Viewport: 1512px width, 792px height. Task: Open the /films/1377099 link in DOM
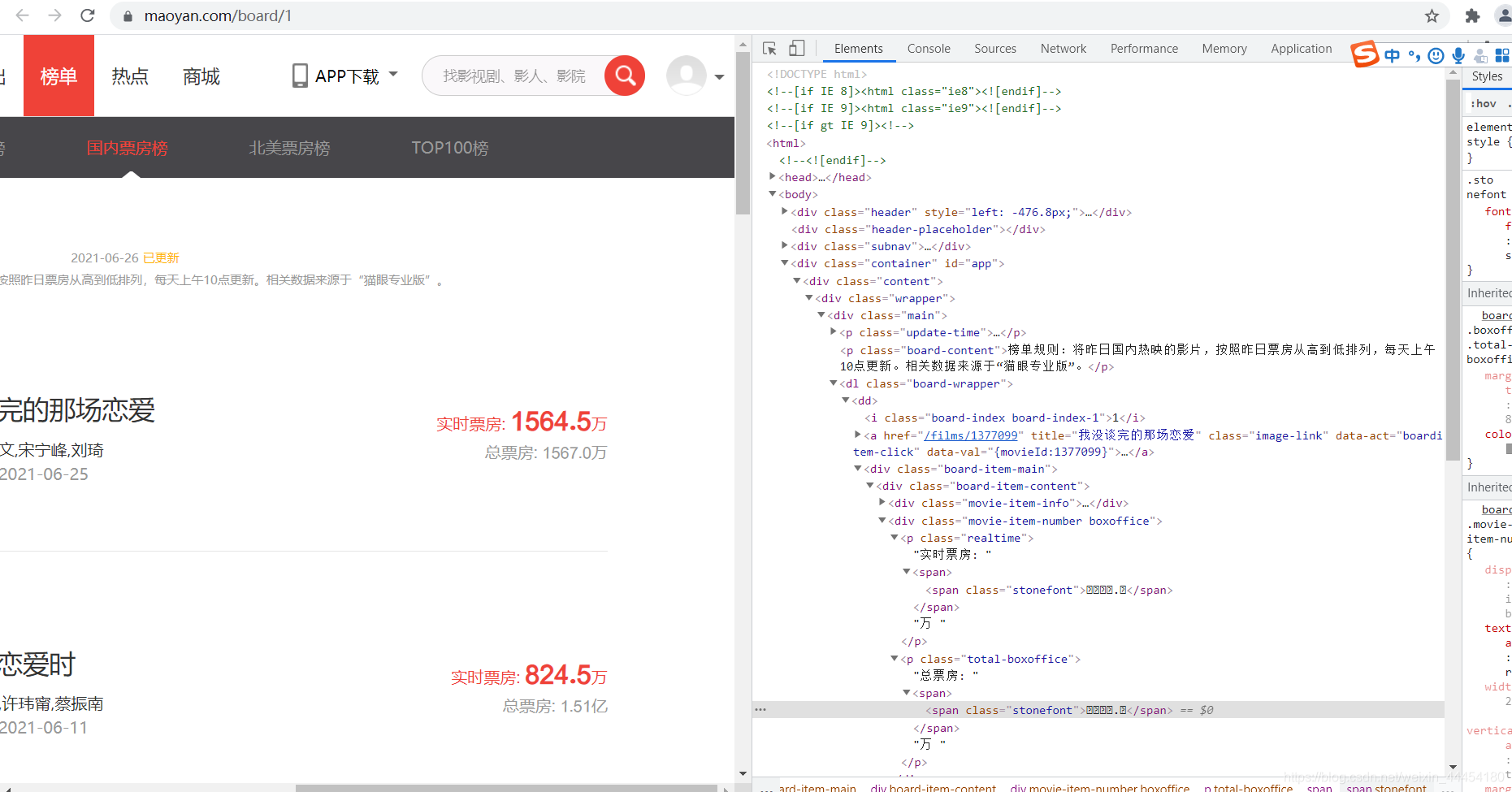click(x=971, y=435)
